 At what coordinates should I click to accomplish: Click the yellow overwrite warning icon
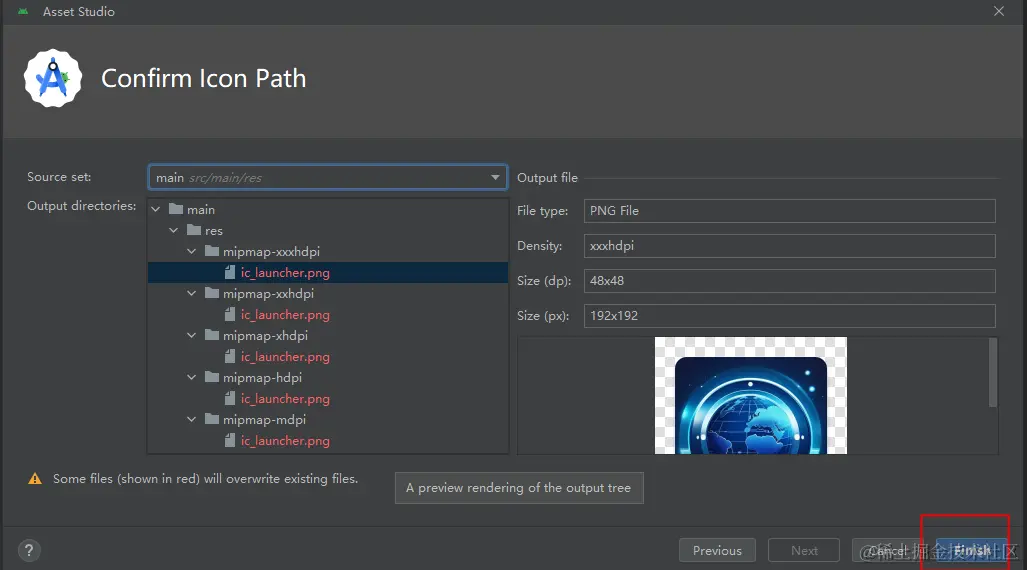click(x=35, y=479)
